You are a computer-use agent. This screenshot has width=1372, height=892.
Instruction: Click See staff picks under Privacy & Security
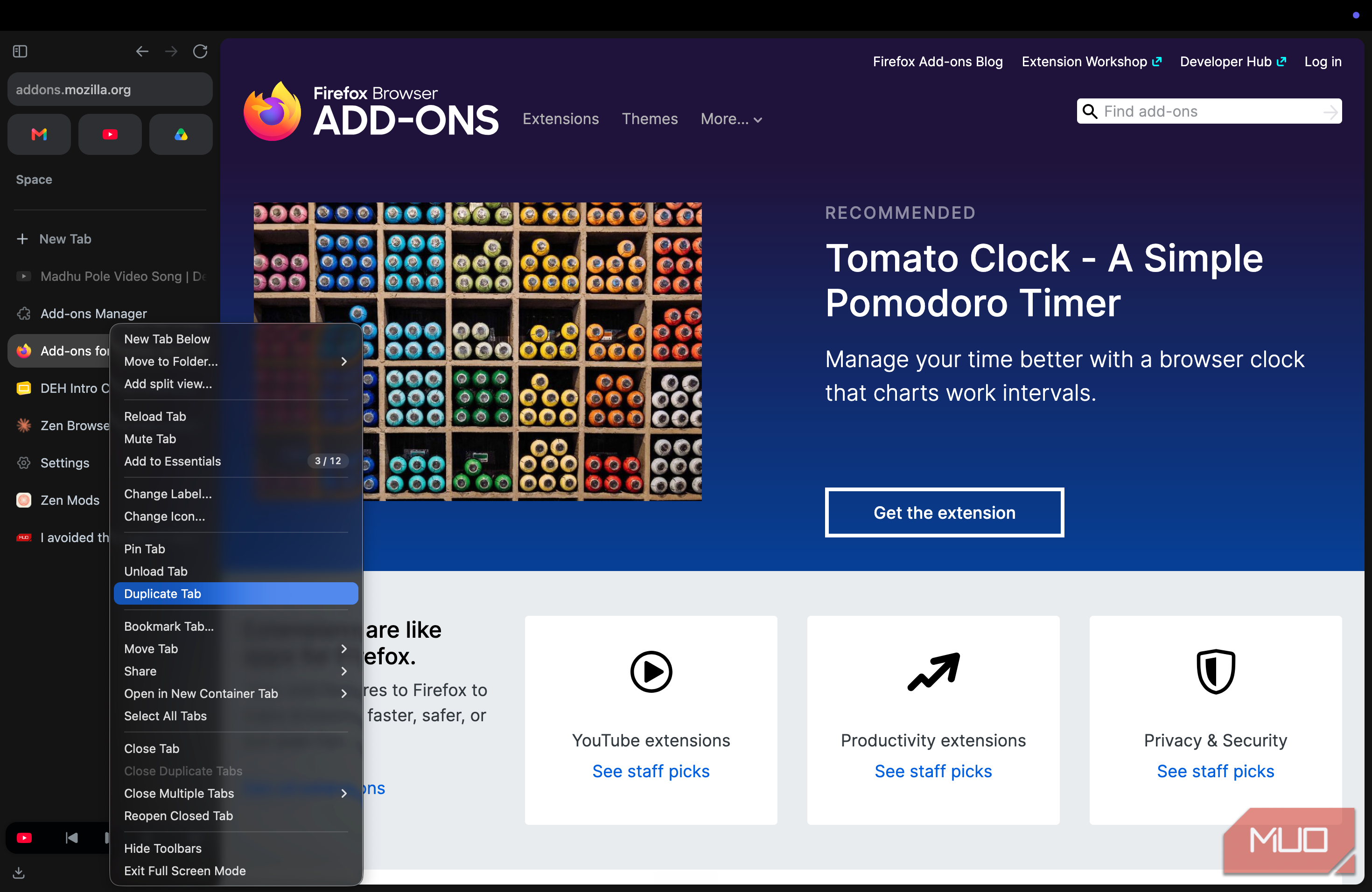coord(1216,771)
